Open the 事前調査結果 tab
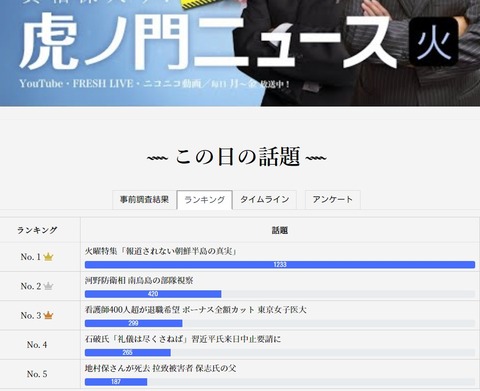Screen dimensions: 480x391 [144, 200]
